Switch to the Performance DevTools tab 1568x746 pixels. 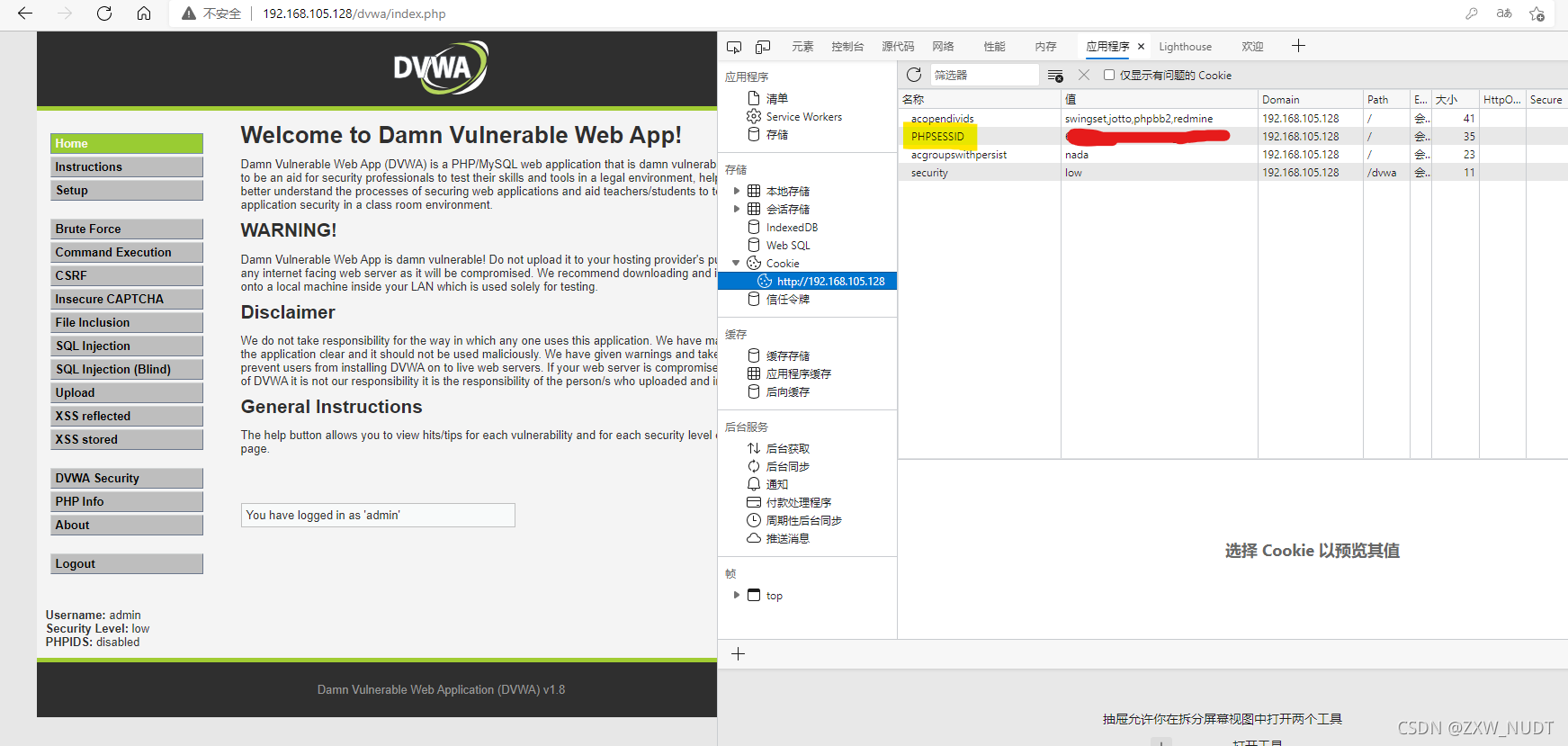click(x=994, y=47)
